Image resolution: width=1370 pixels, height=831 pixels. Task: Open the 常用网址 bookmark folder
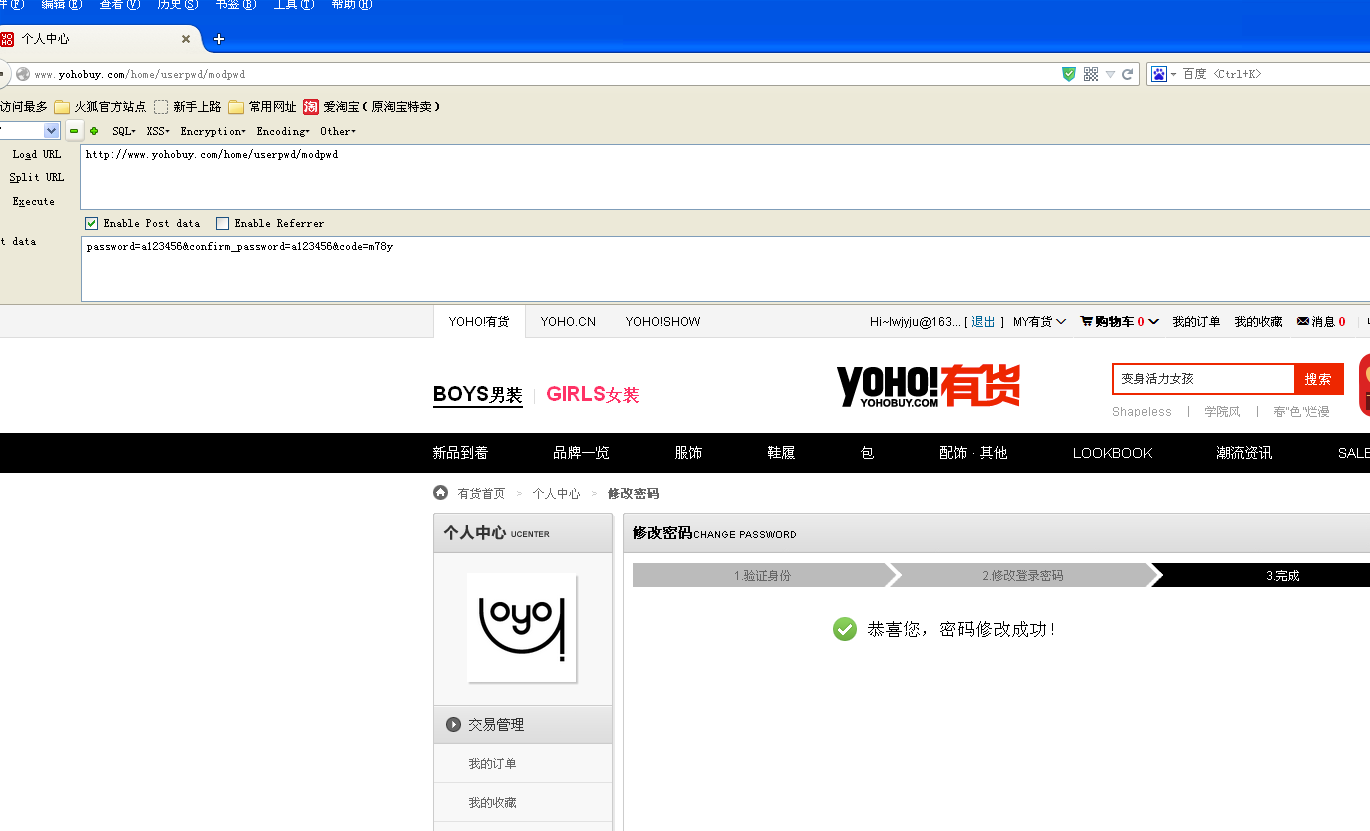point(263,107)
